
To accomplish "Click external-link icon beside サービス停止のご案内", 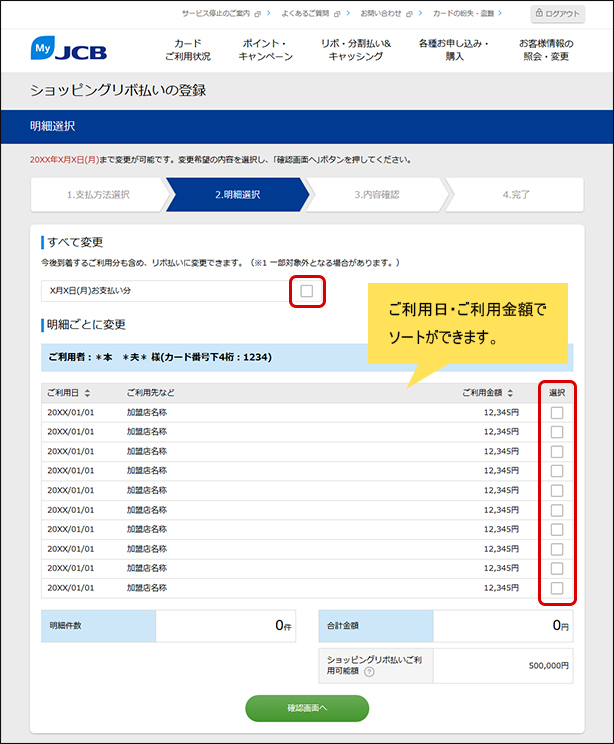I will click(x=258, y=14).
